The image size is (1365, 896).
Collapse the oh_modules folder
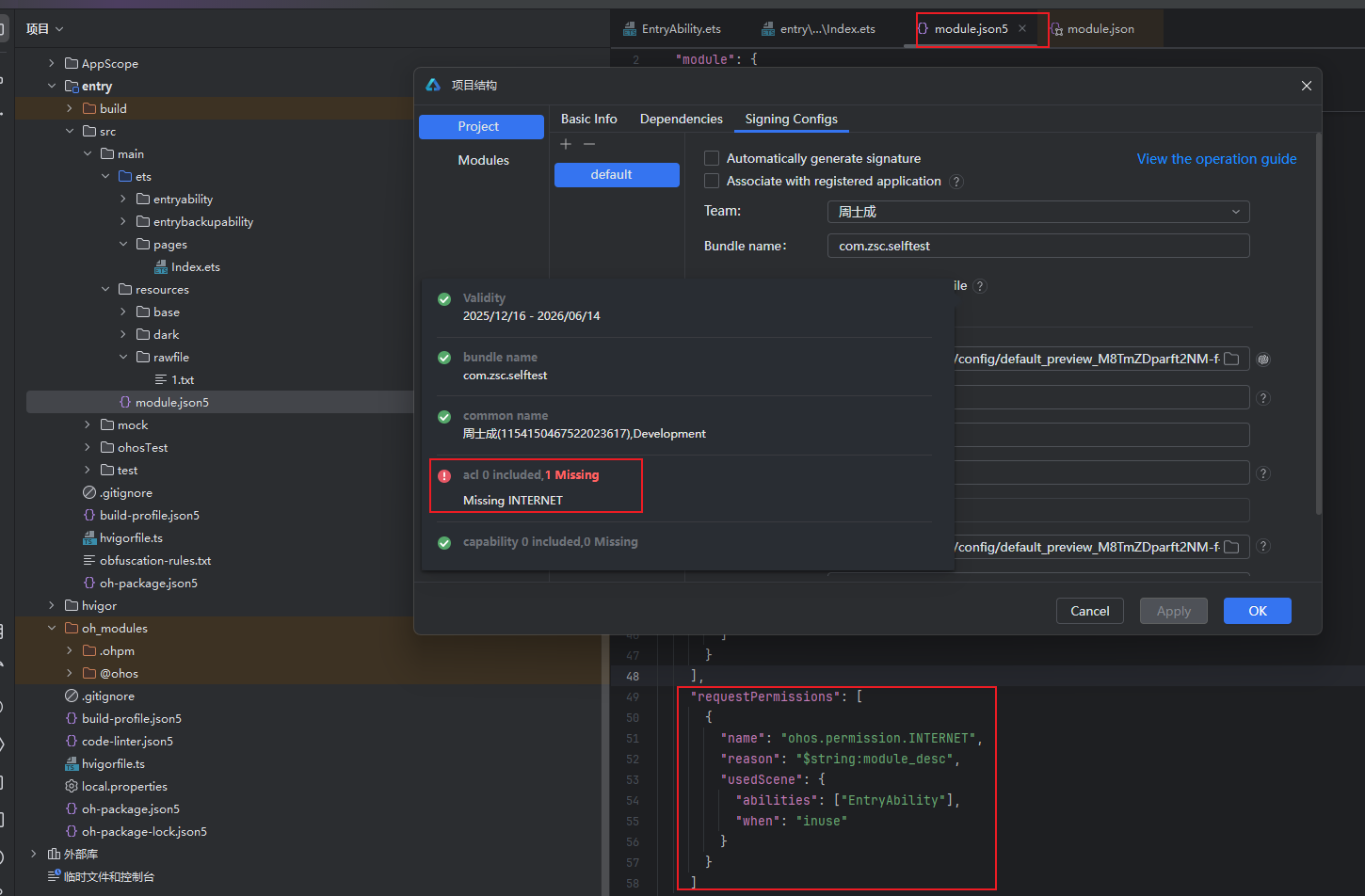click(52, 628)
